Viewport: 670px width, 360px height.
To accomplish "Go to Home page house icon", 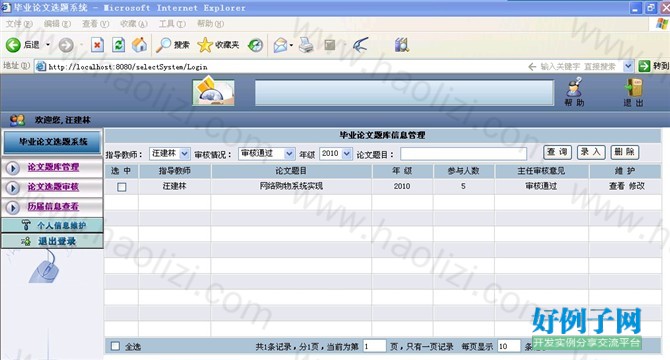I will (x=139, y=44).
